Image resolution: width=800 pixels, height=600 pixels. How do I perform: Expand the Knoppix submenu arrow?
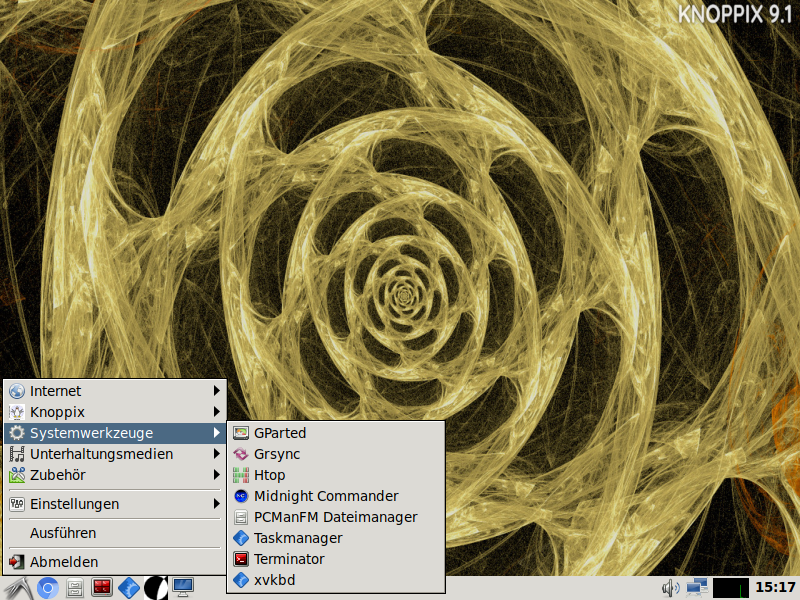216,412
